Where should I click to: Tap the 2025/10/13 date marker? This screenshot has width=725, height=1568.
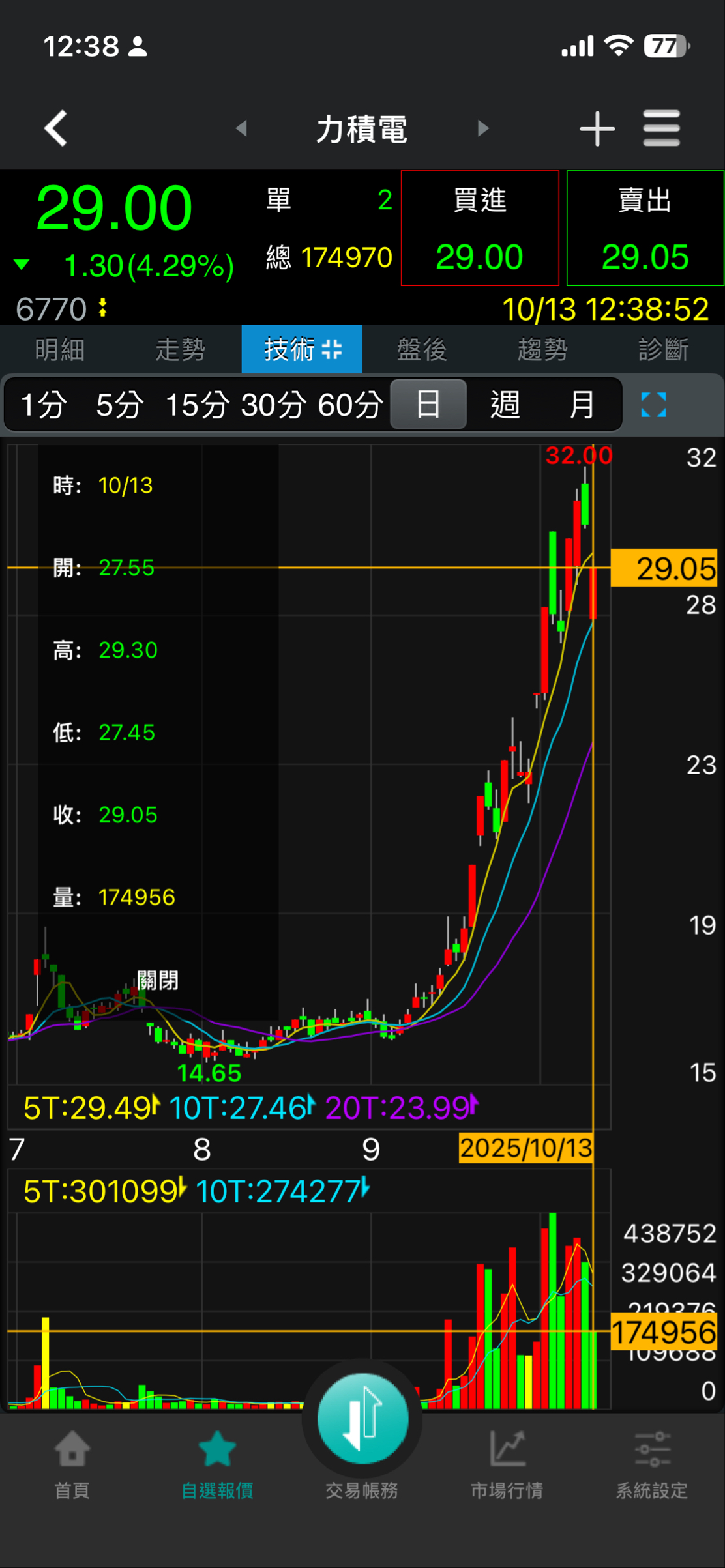[526, 1148]
